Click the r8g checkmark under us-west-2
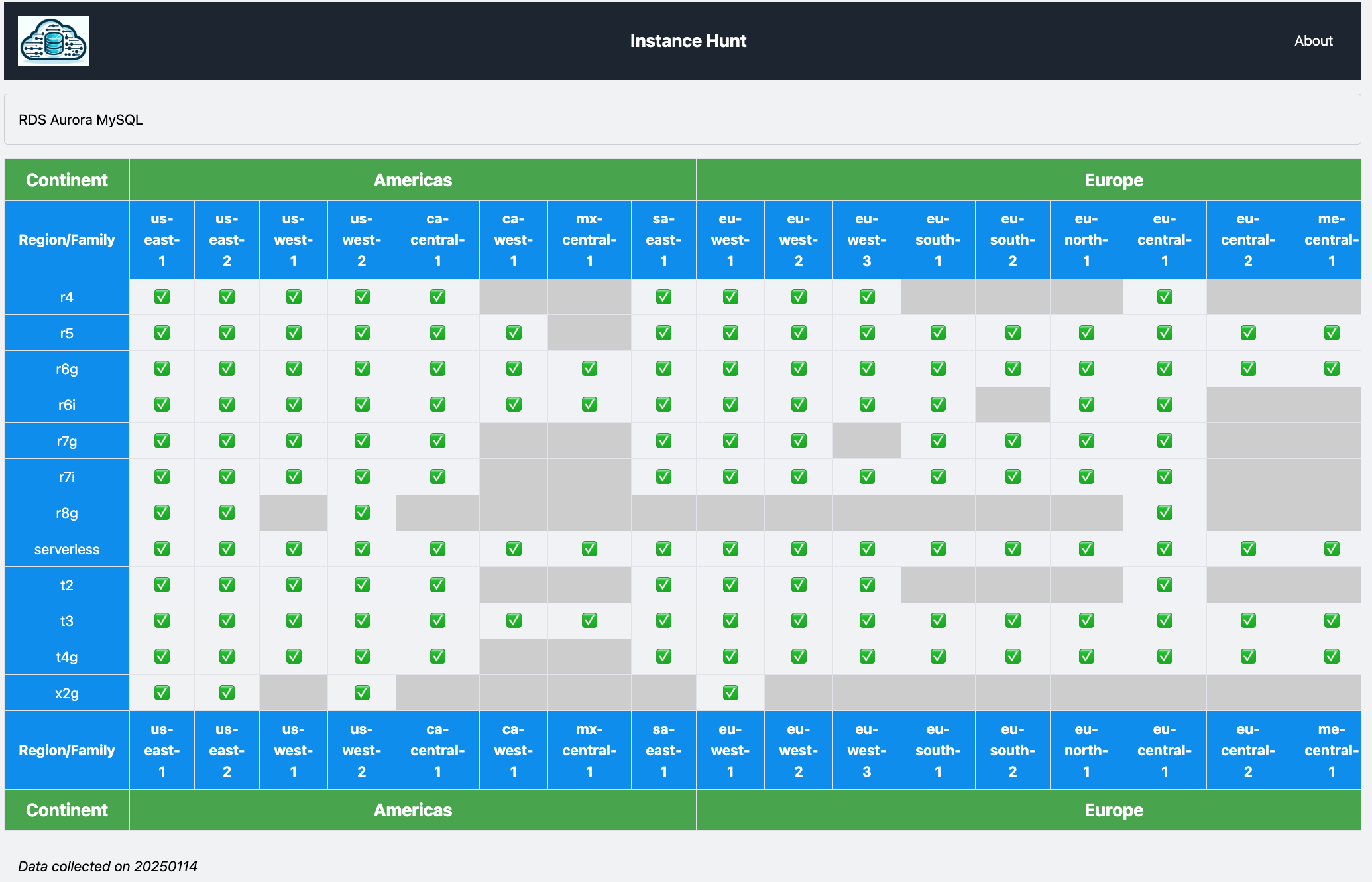 pos(362,512)
